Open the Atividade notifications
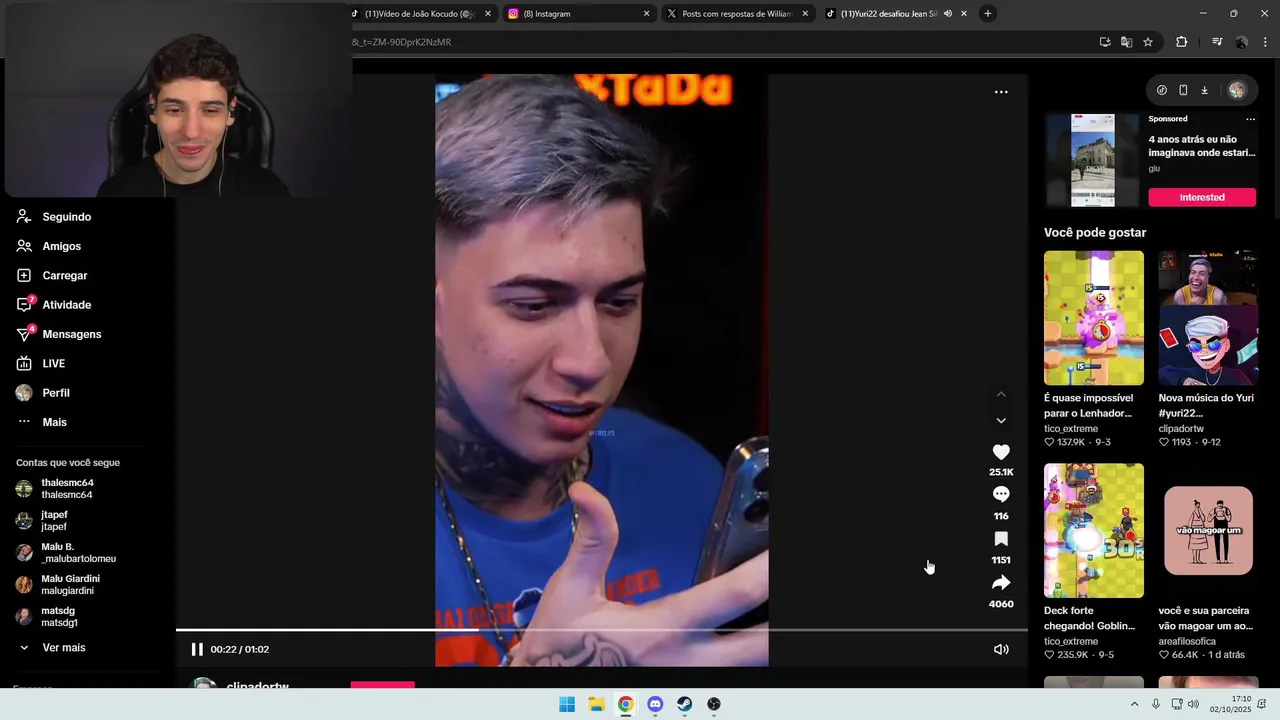 [66, 305]
